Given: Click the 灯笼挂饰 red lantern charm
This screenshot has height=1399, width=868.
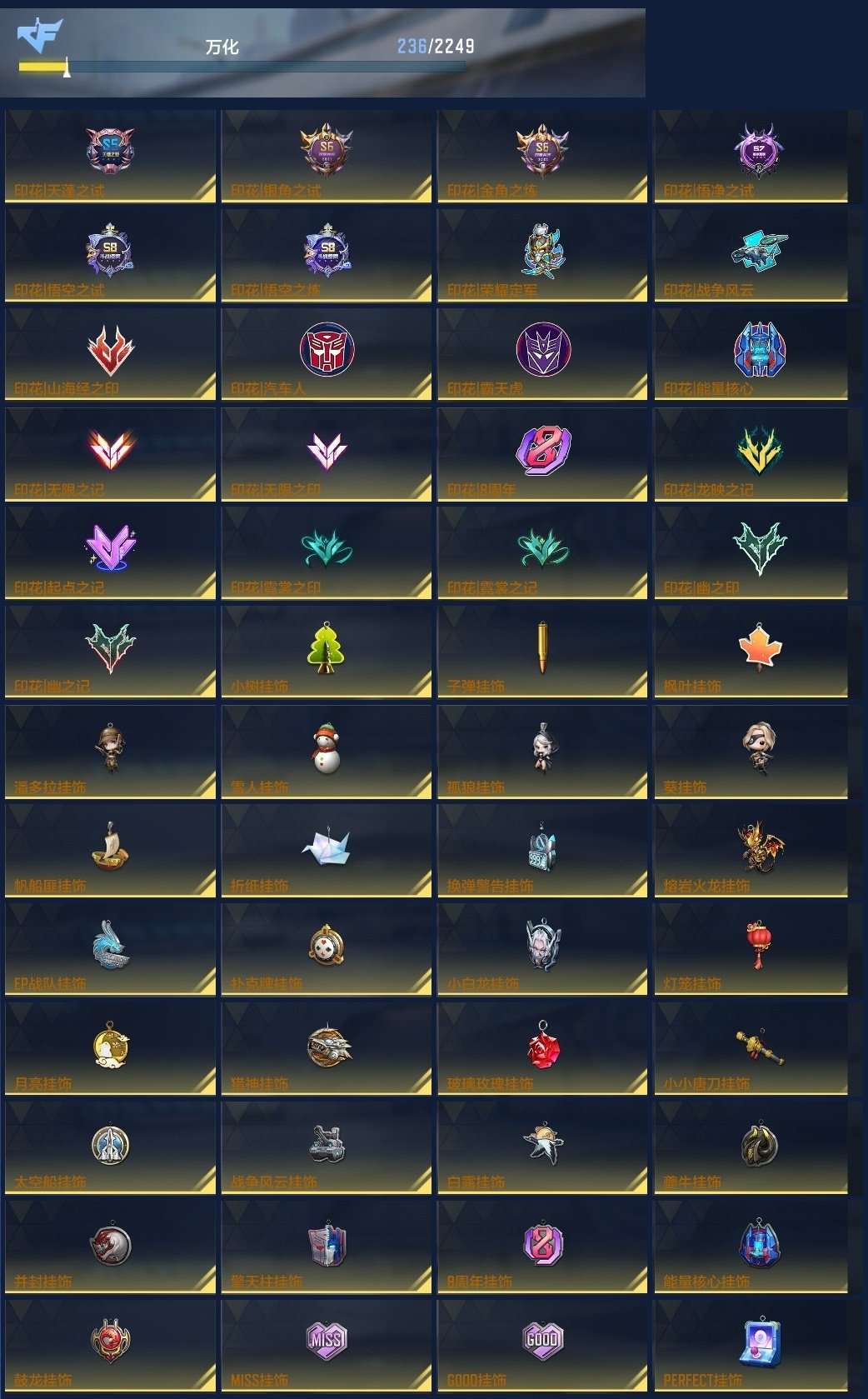Looking at the screenshot, I should pyautogui.click(x=759, y=944).
